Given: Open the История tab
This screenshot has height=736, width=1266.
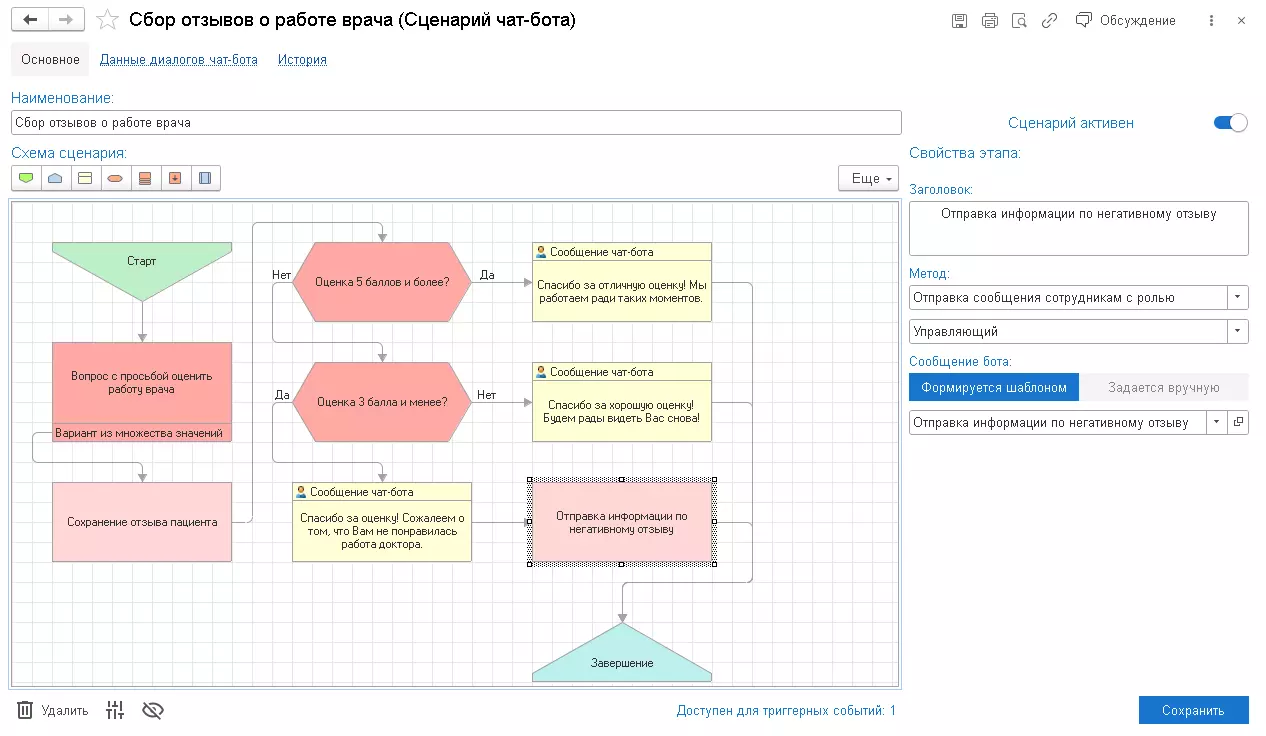Looking at the screenshot, I should tap(302, 60).
